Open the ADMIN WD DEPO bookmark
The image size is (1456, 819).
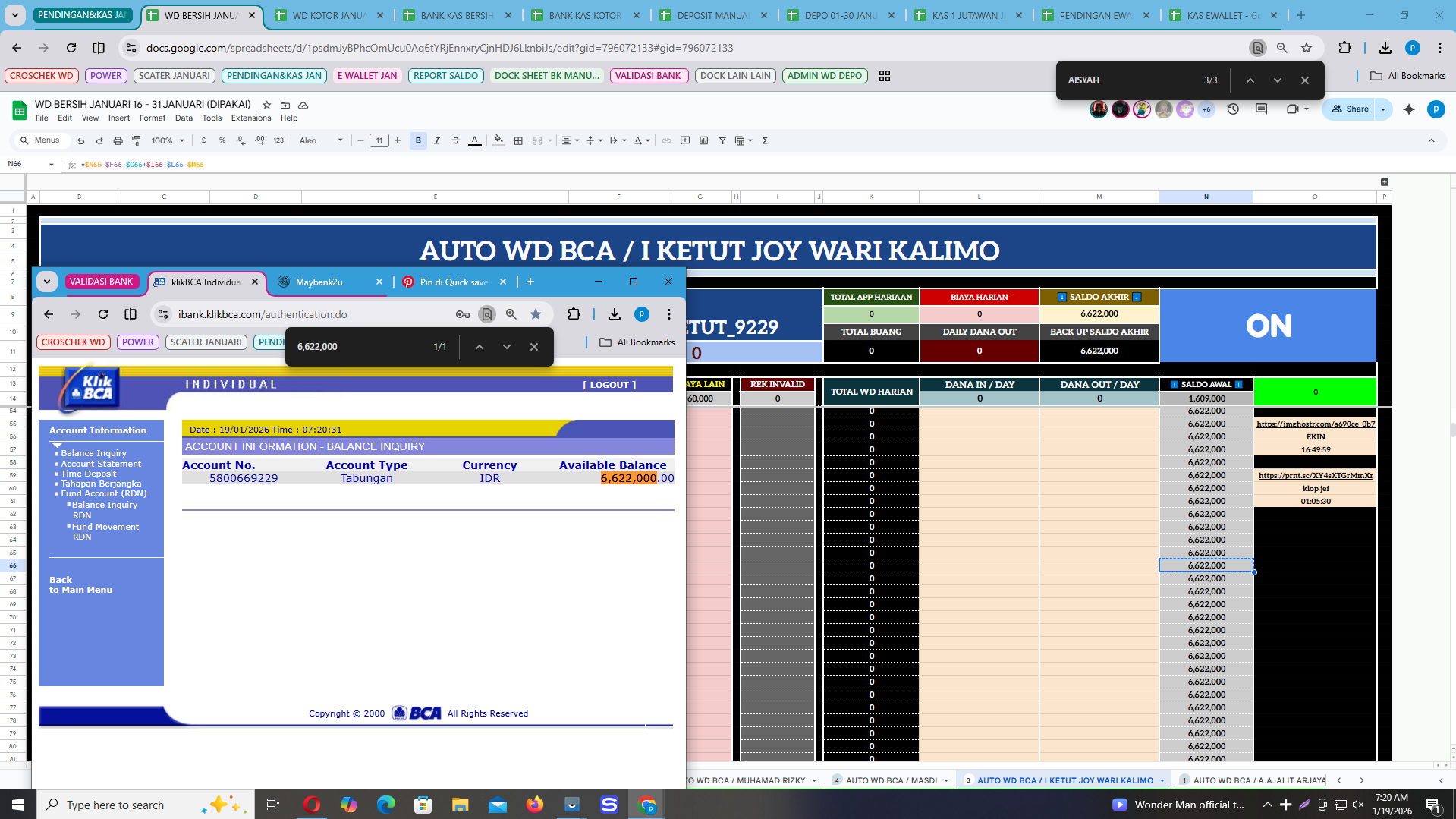825,76
